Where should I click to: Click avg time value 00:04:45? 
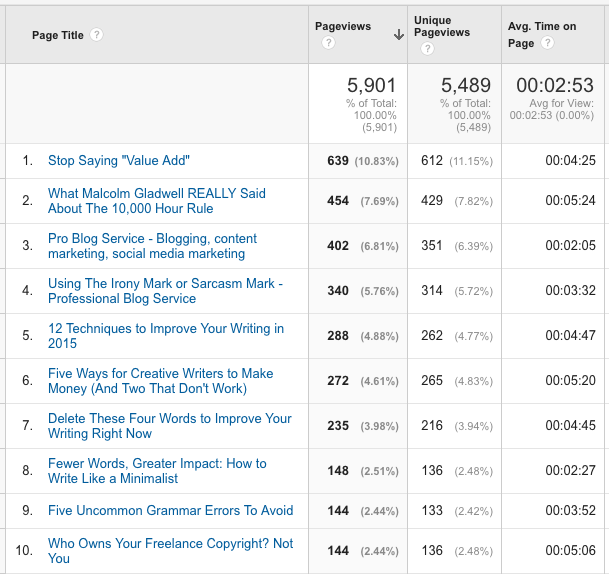tap(570, 426)
